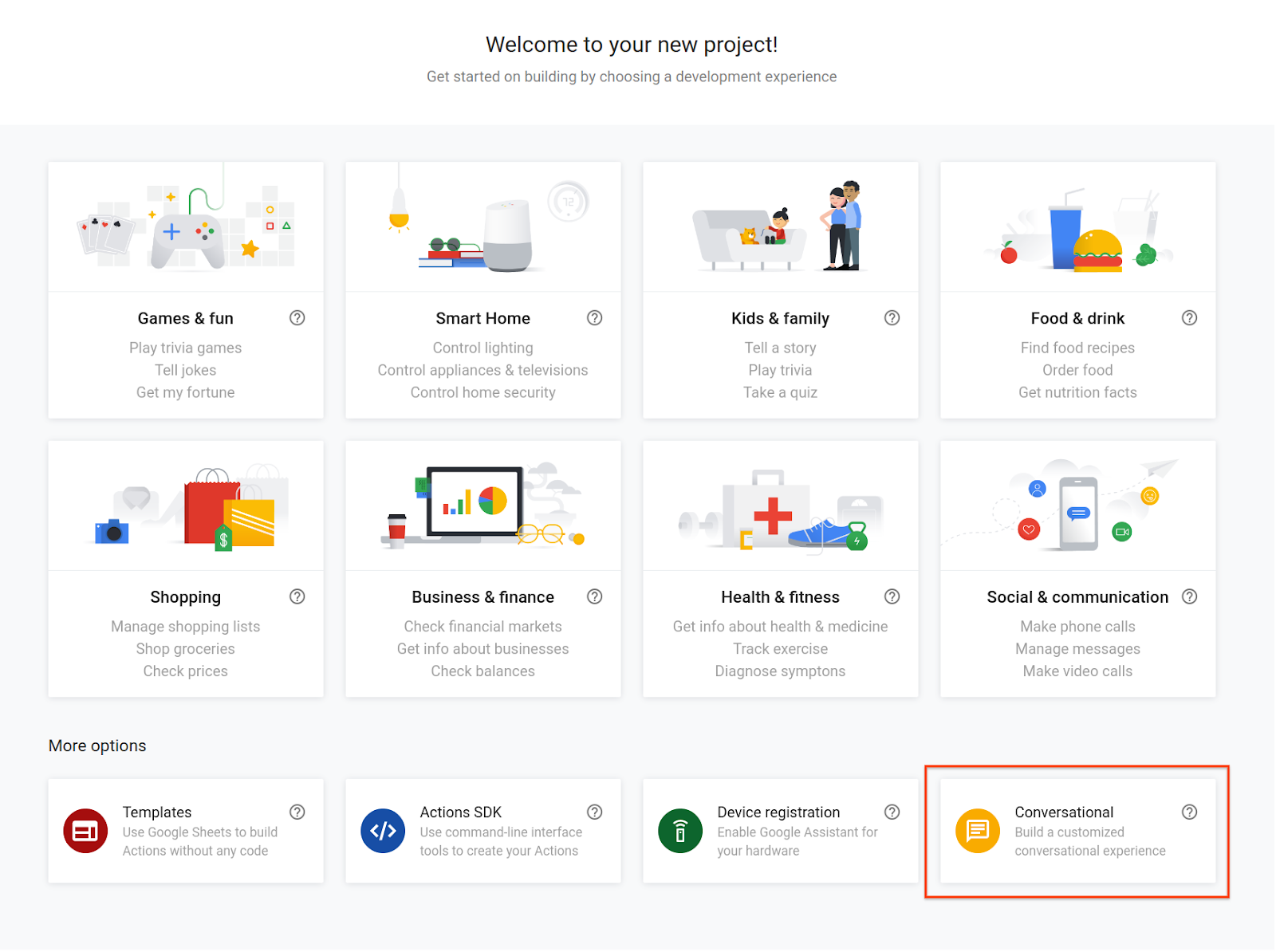Open the Actions SDK option title

pyautogui.click(x=461, y=812)
